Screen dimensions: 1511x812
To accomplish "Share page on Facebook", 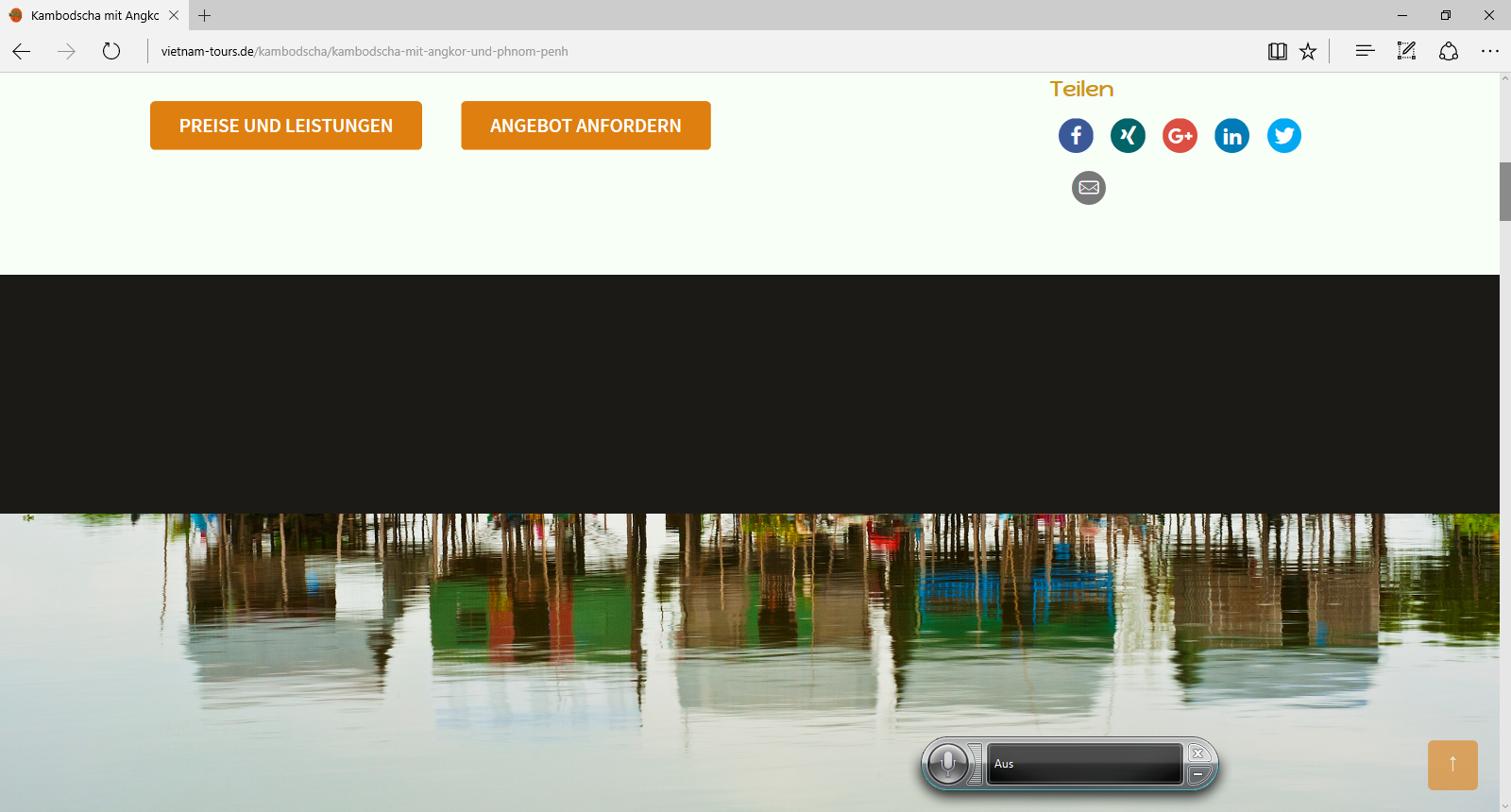I will point(1076,136).
